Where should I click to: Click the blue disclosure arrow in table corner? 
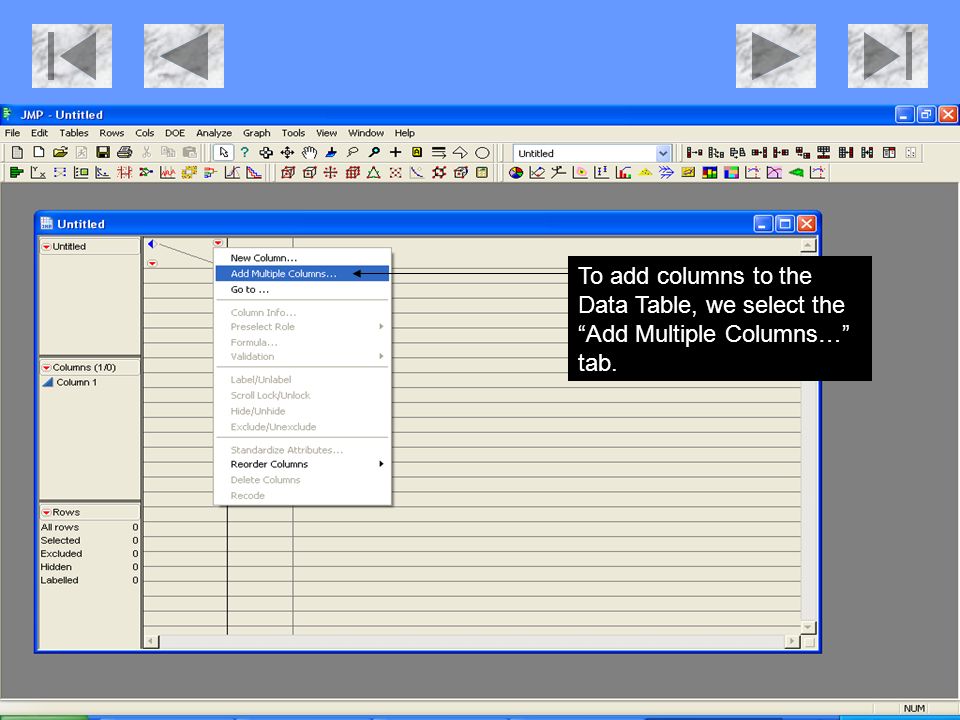[152, 244]
